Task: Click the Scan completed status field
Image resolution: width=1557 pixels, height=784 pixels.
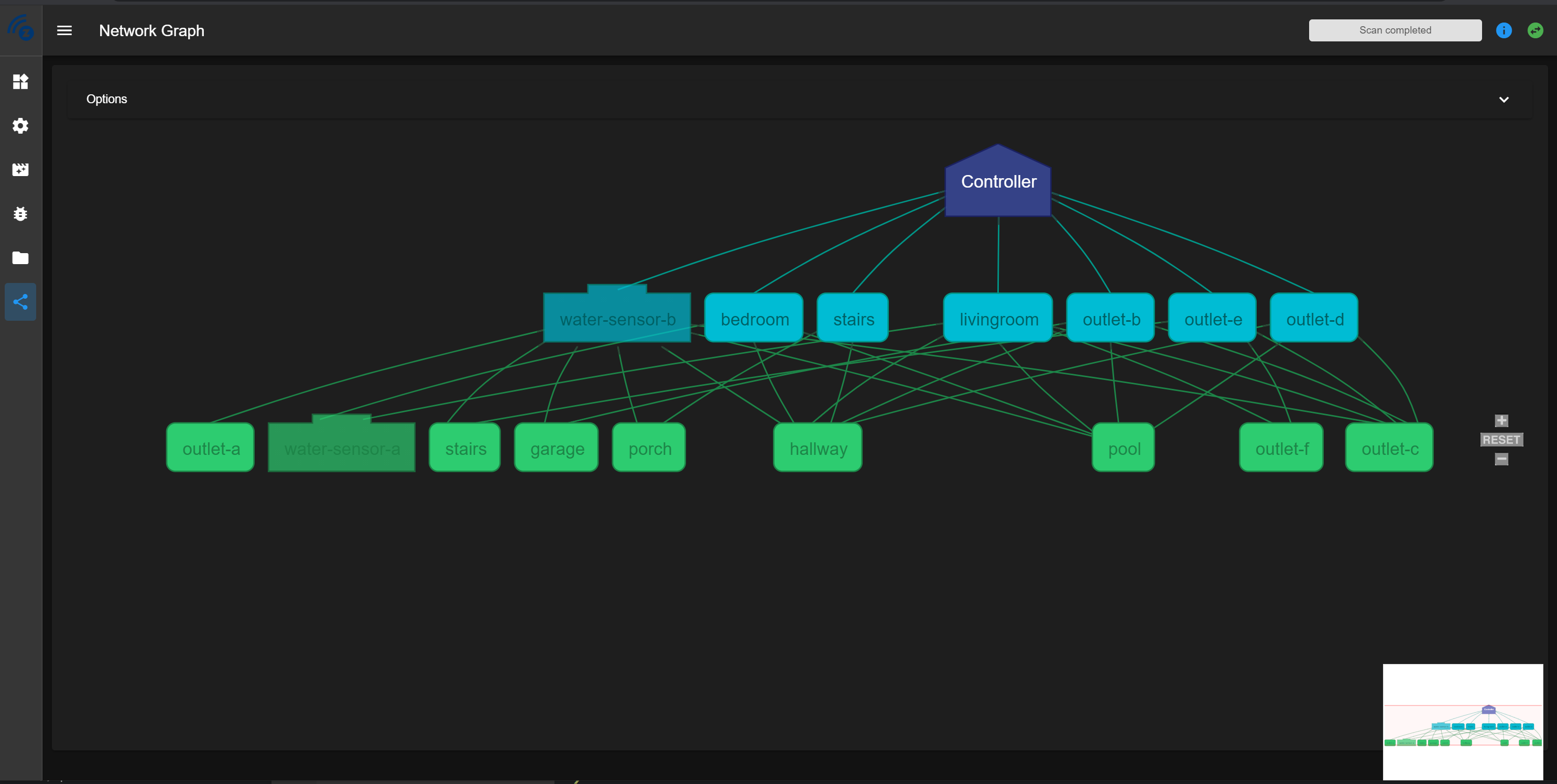Action: (1395, 30)
